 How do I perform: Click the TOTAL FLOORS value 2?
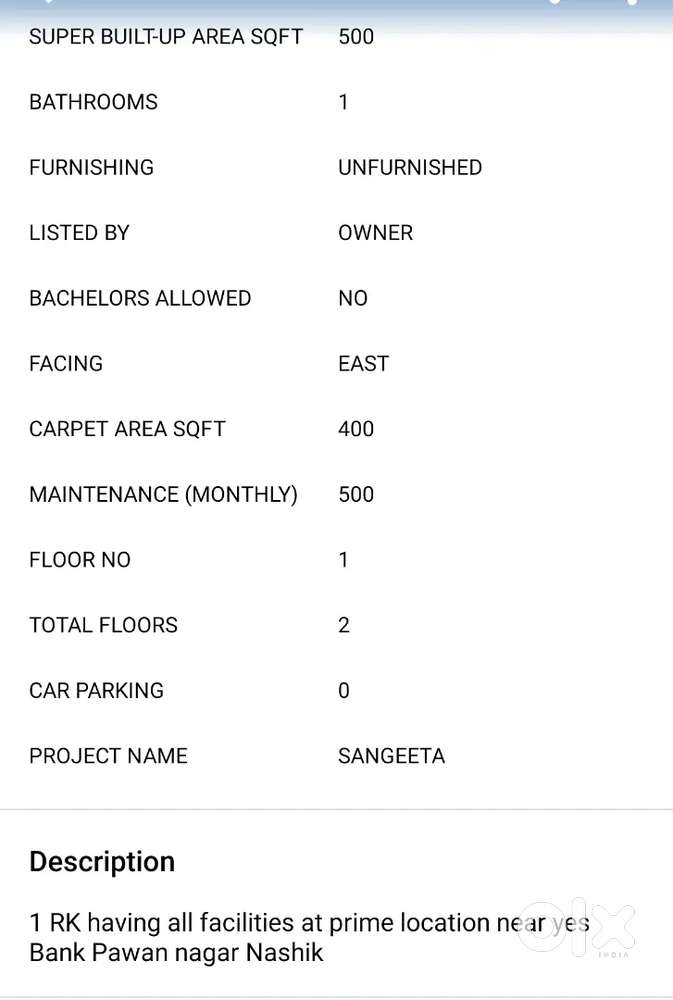(343, 625)
